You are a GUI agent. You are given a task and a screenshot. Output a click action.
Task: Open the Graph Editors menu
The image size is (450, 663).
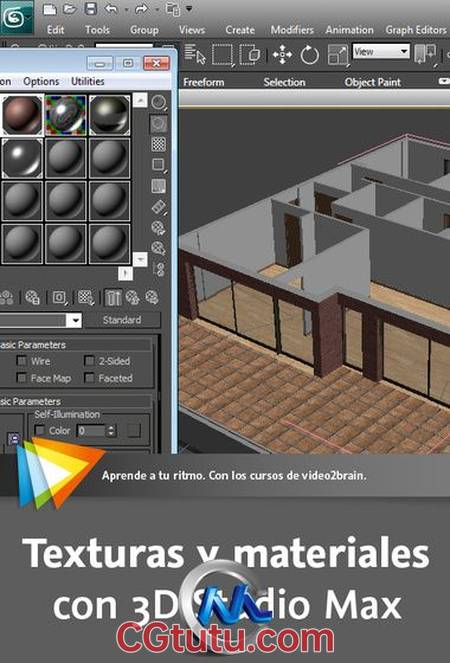(x=416, y=30)
